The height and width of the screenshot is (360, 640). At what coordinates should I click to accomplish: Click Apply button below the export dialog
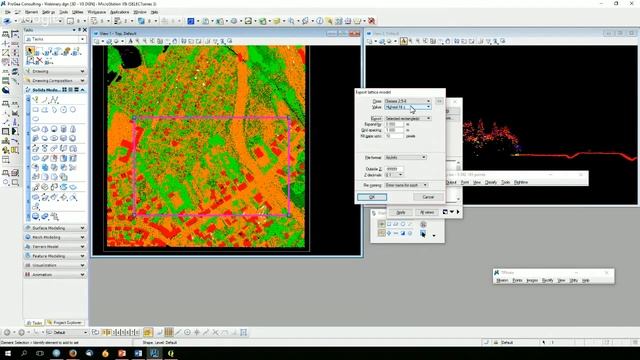coord(401,212)
